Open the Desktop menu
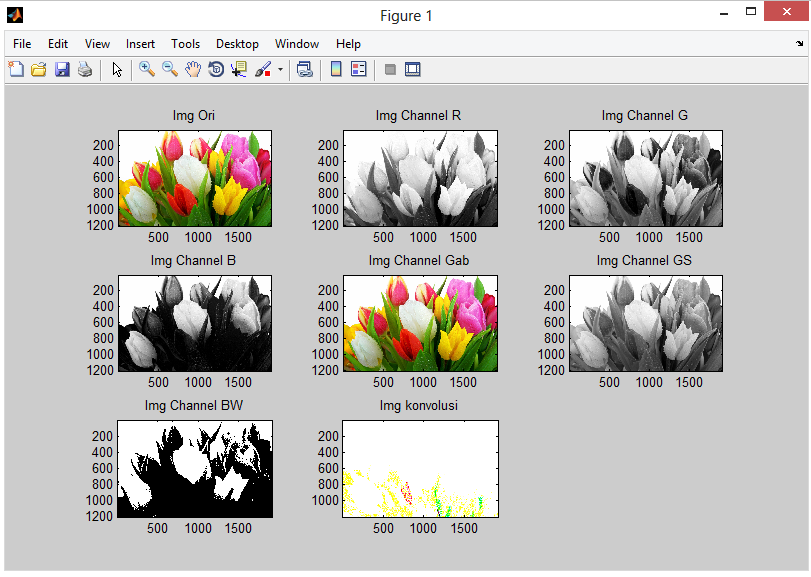Viewport: 811px width, 577px height. (x=237, y=44)
